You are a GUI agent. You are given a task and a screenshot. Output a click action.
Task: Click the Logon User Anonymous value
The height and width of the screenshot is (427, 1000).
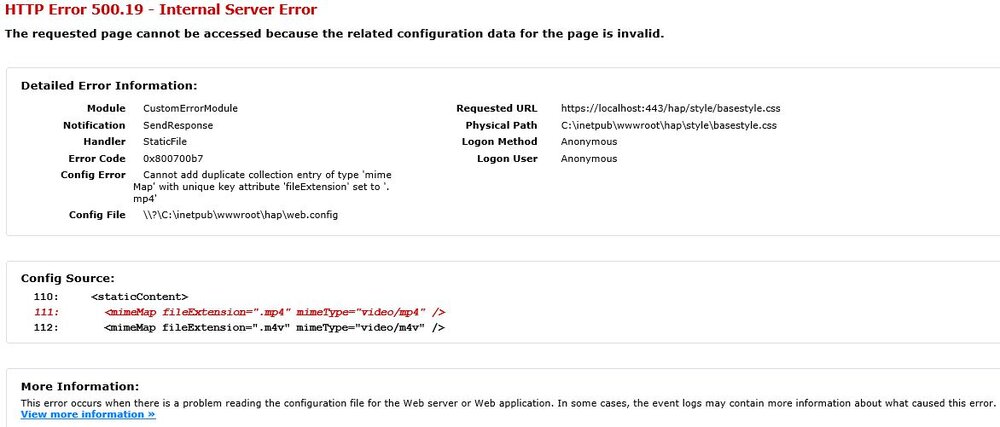click(589, 159)
